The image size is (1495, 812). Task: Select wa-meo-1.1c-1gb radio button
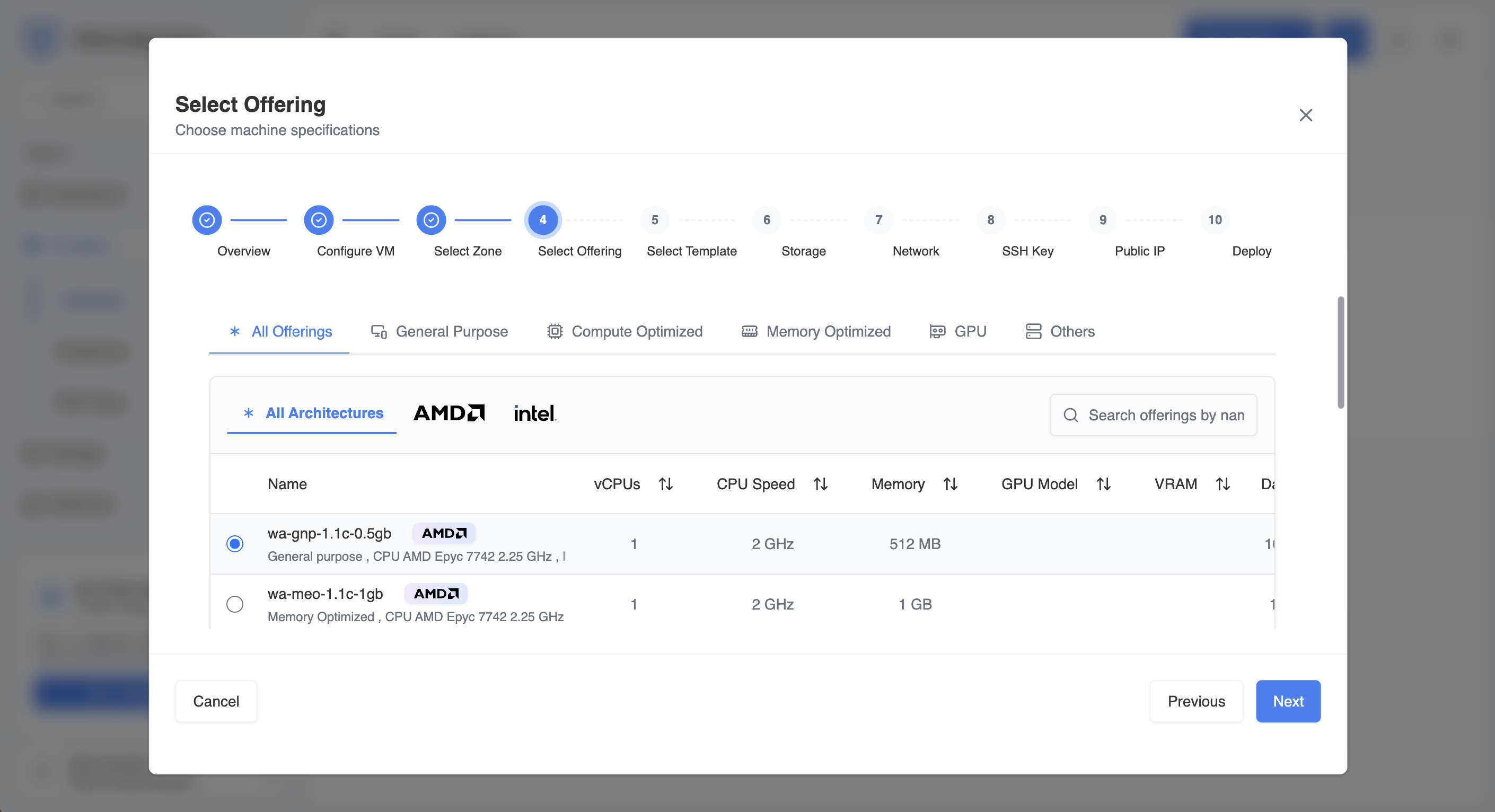pos(234,604)
